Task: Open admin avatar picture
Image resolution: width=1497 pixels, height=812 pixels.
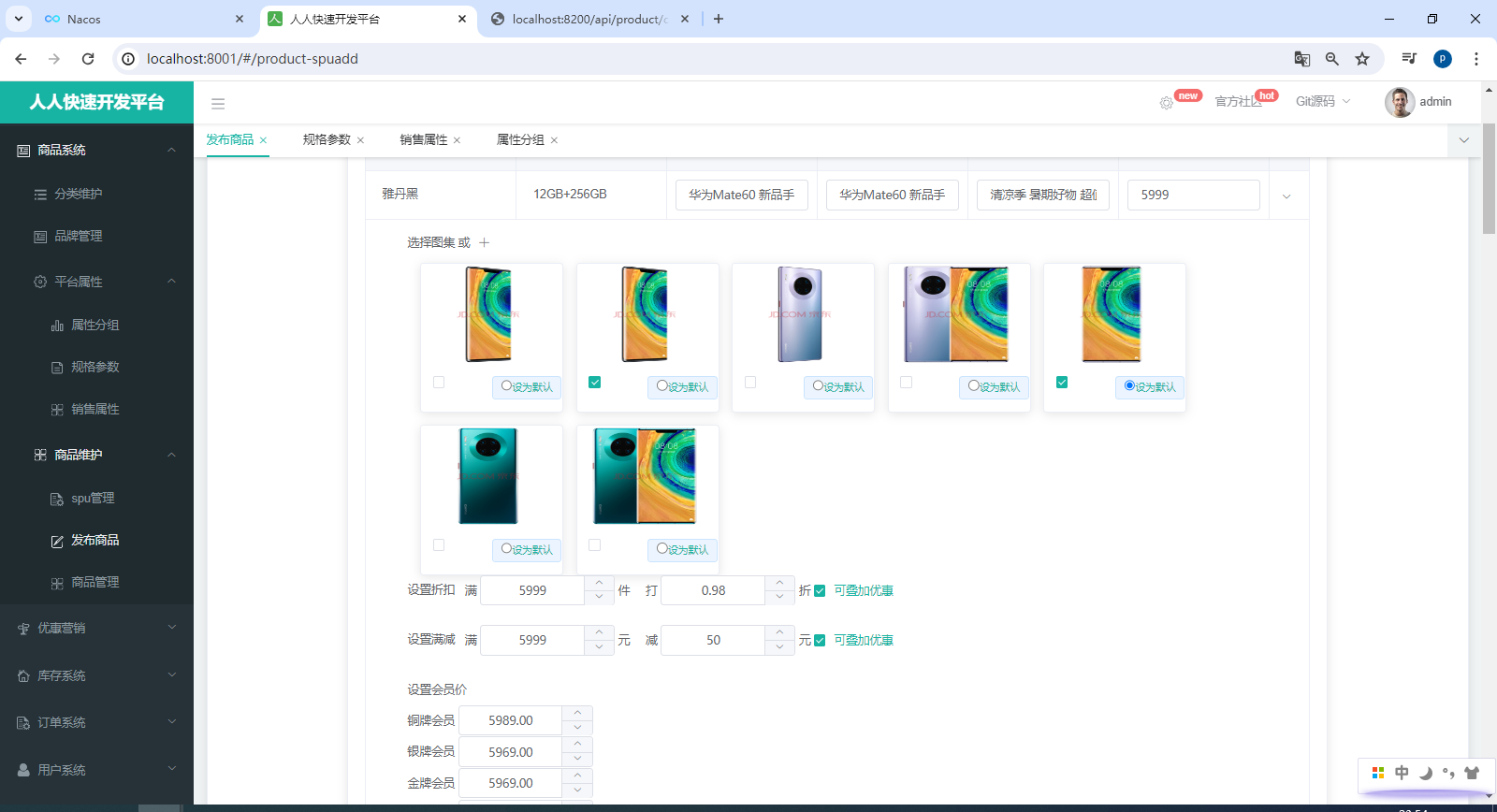Action: (1400, 102)
